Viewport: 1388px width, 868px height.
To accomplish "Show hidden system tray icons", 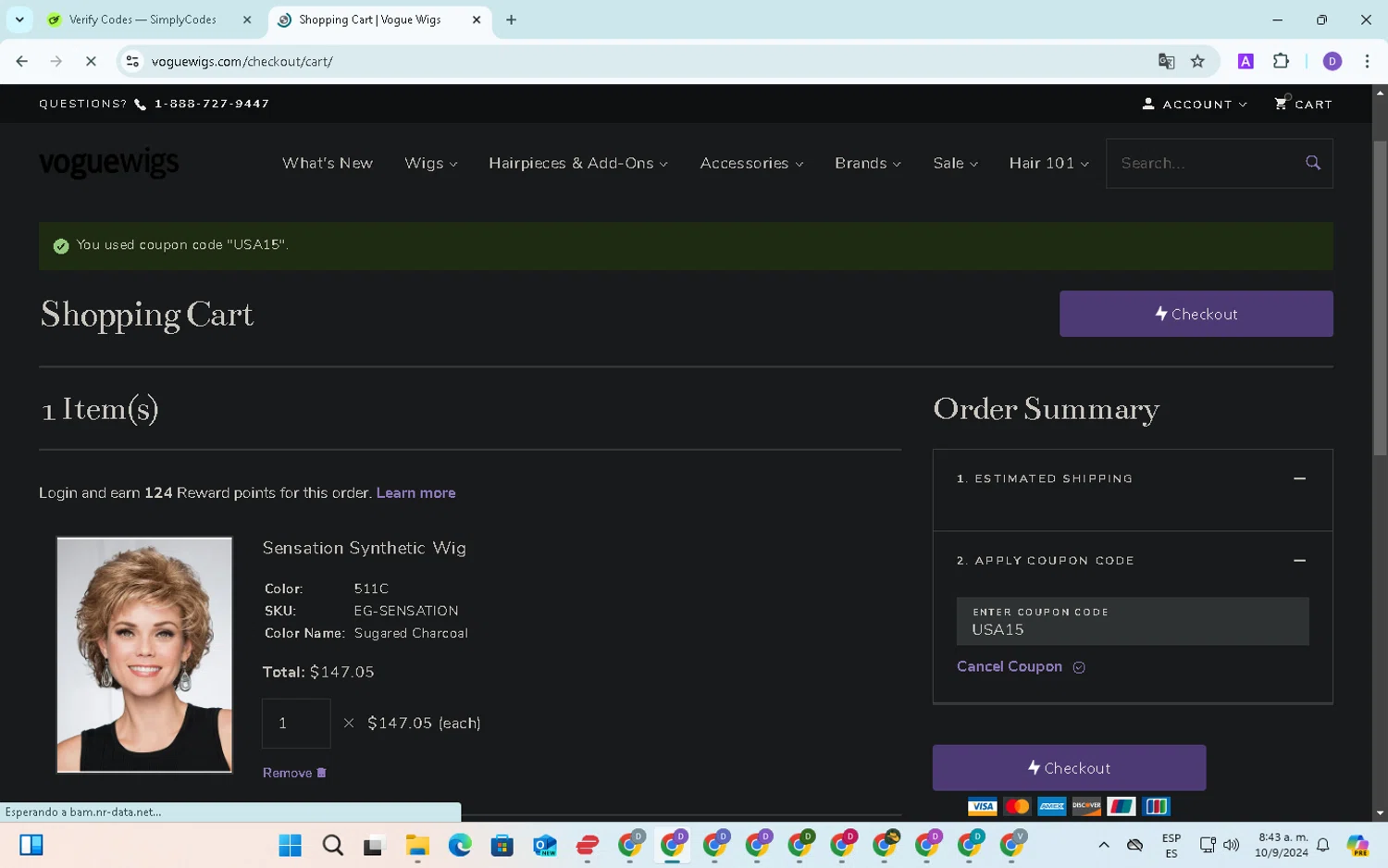I will pyautogui.click(x=1103, y=845).
